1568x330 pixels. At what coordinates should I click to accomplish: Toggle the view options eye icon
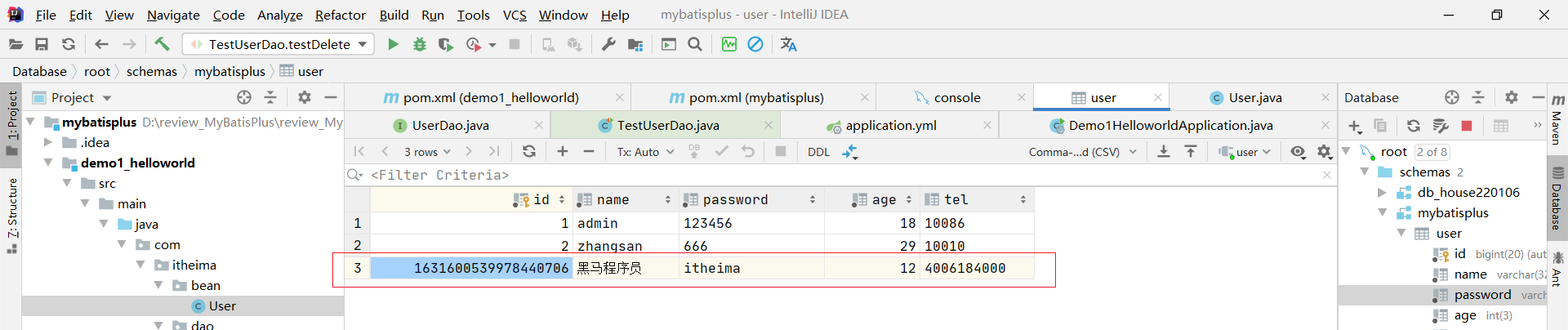click(x=1298, y=151)
